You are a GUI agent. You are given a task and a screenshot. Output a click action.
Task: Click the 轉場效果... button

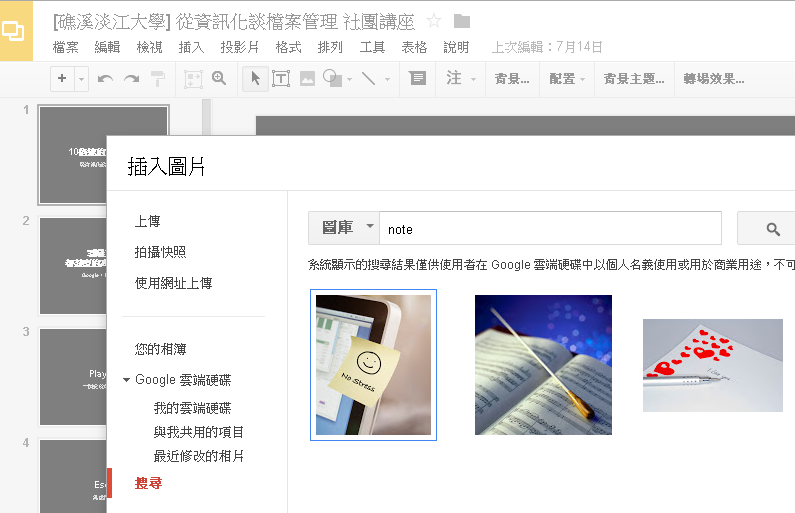coord(713,79)
